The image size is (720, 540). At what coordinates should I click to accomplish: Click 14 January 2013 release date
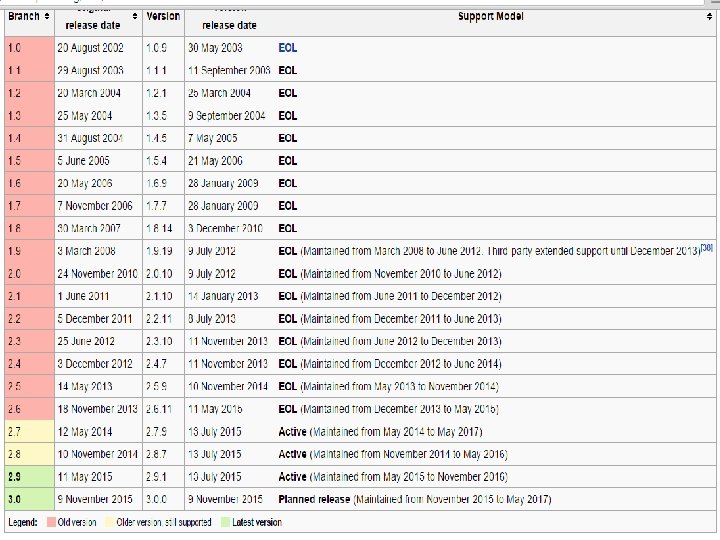223,296
